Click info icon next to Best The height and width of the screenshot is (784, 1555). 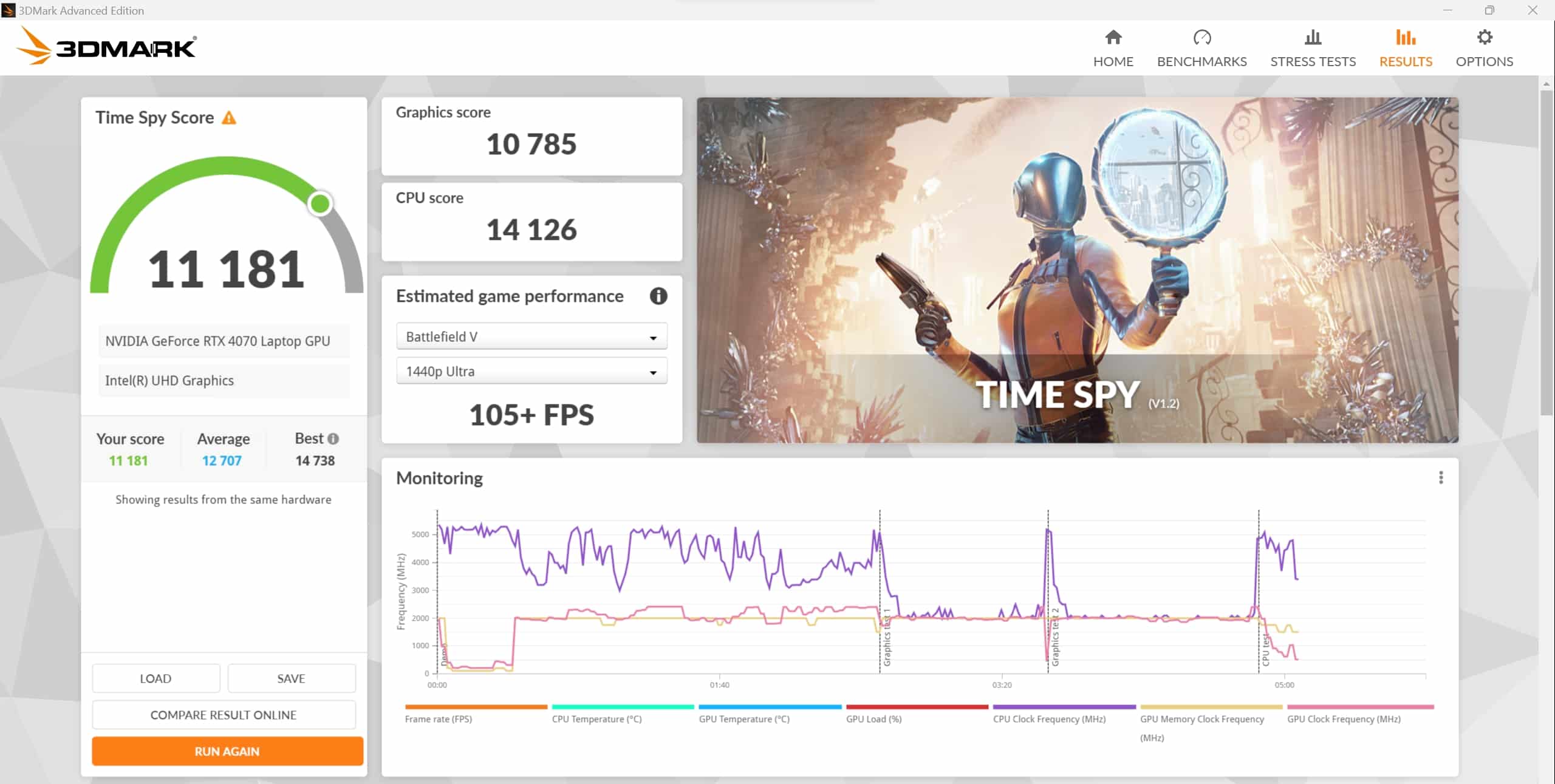pos(333,438)
